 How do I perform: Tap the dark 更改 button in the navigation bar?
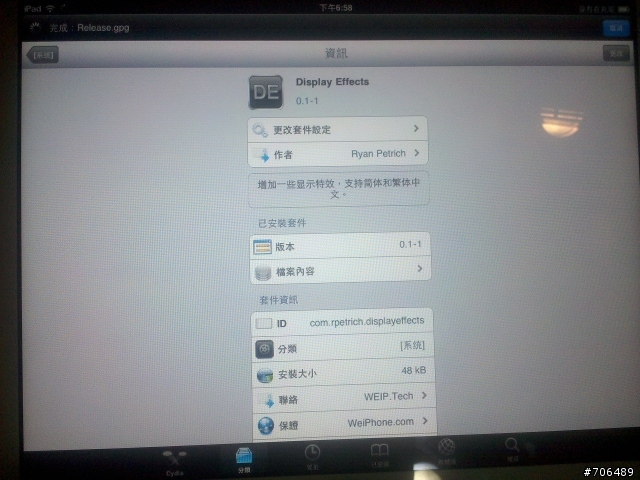click(616, 53)
